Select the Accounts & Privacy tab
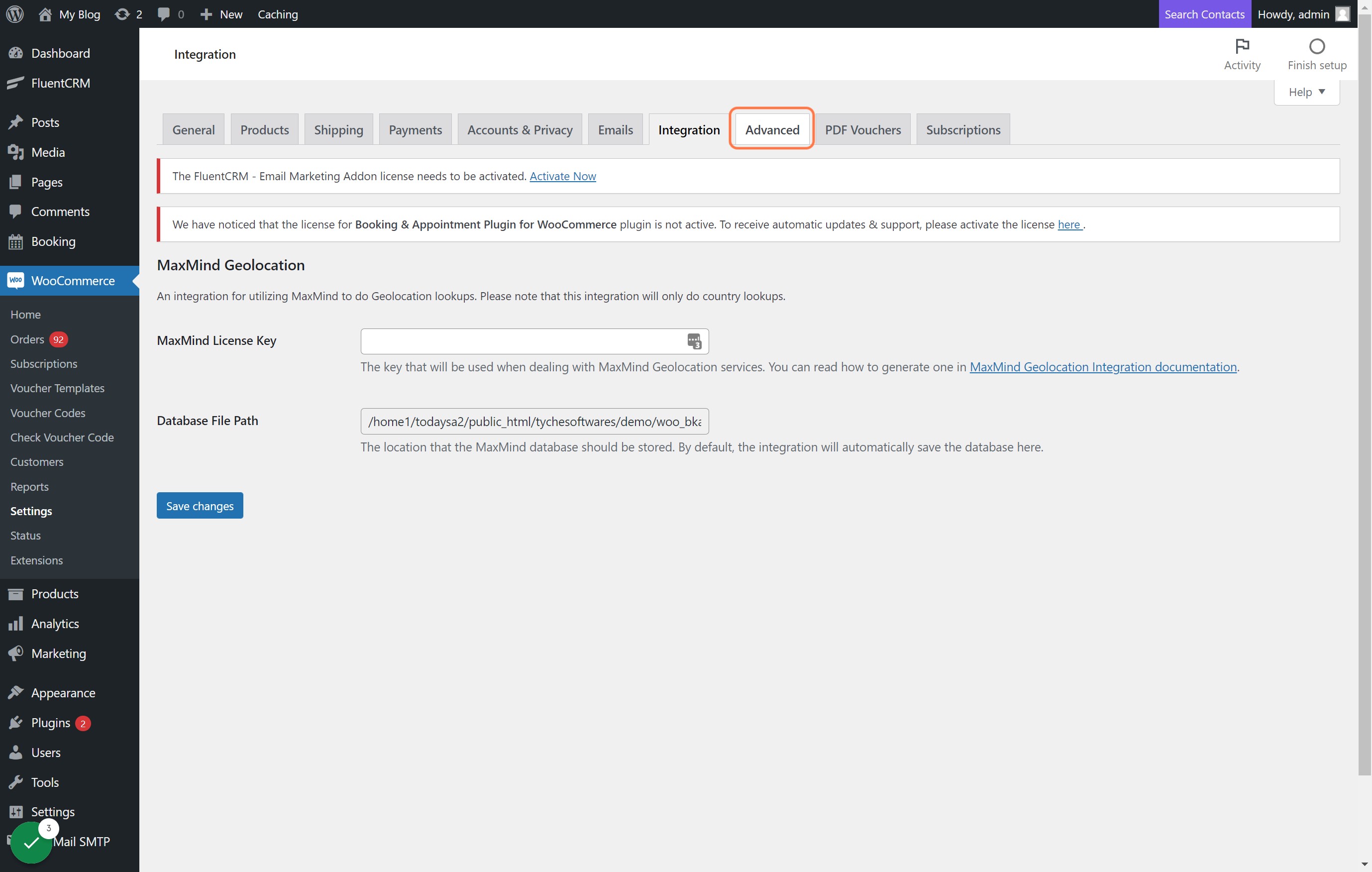This screenshot has height=872, width=1372. (x=520, y=129)
